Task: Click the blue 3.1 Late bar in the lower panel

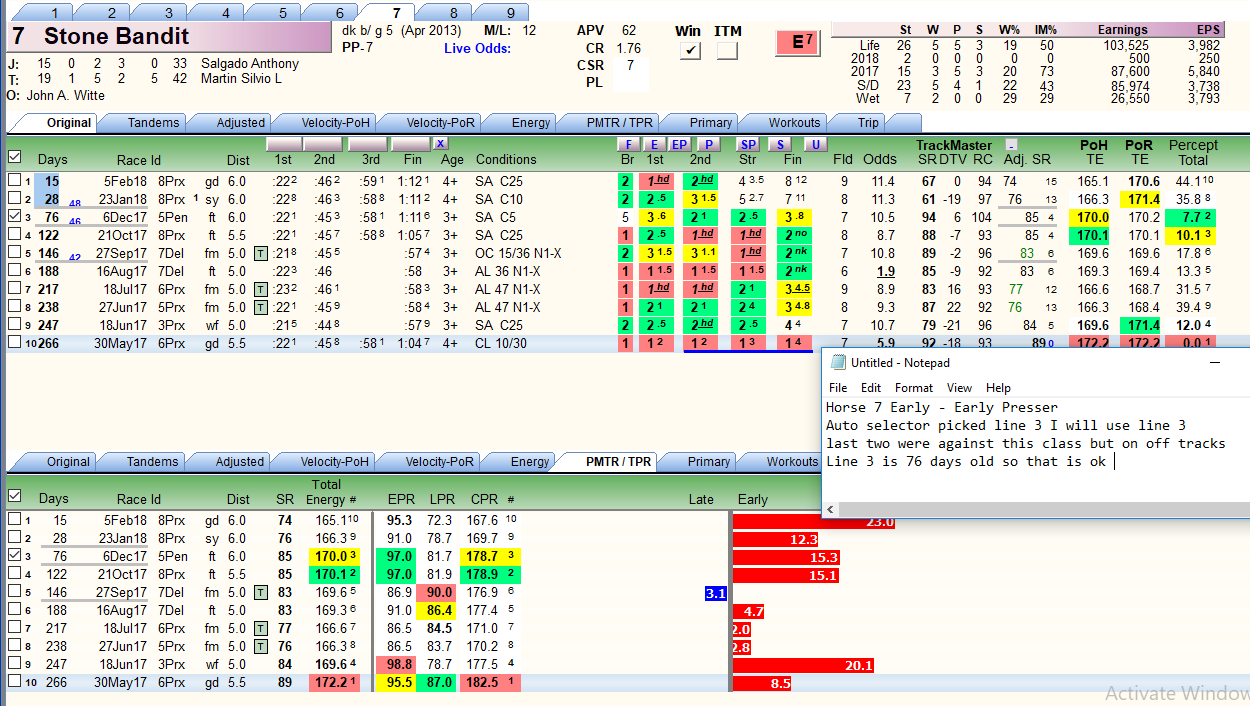Action: click(x=715, y=593)
